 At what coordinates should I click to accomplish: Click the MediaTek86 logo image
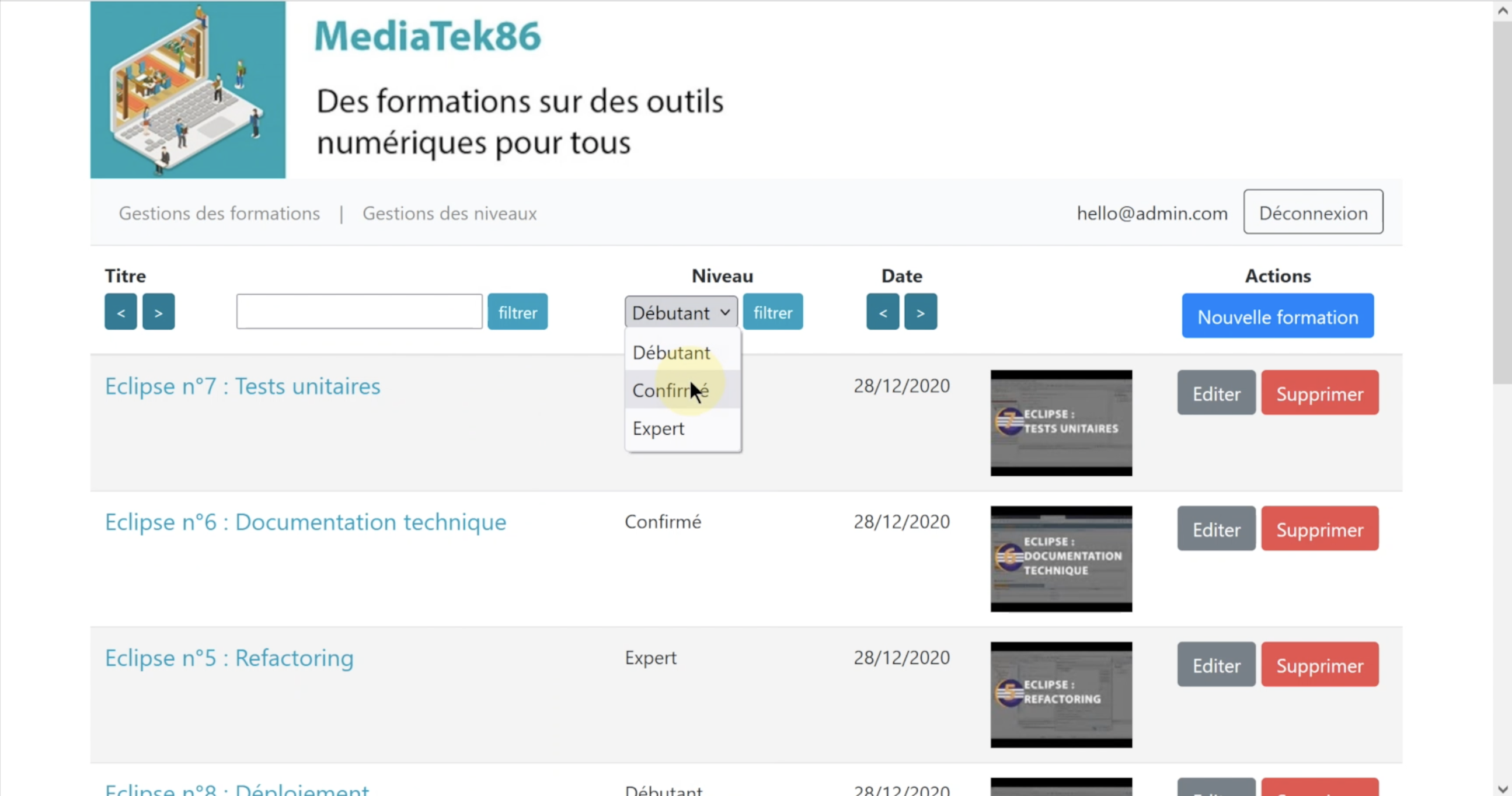(x=188, y=89)
